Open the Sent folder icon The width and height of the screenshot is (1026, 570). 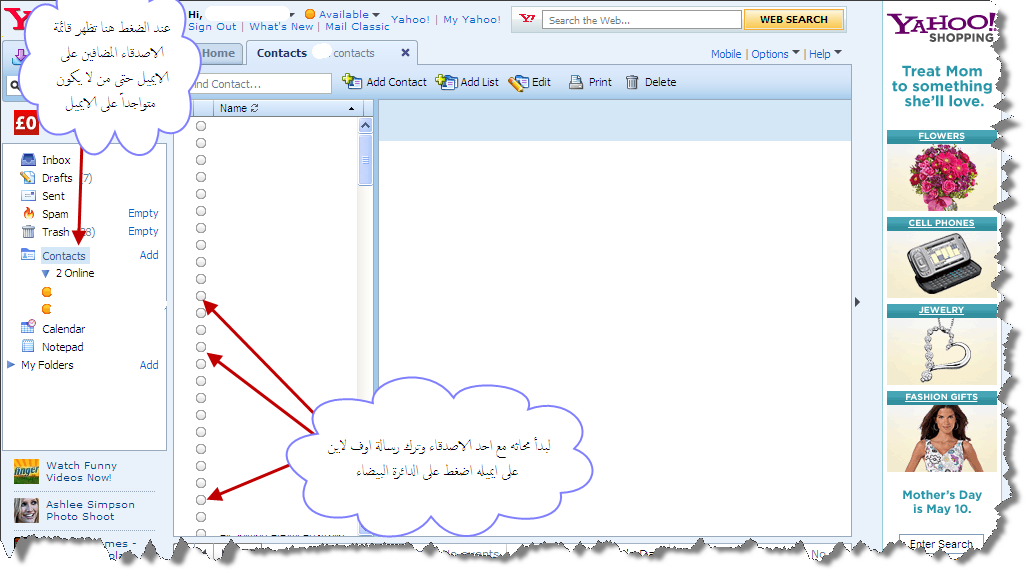pyautogui.click(x=28, y=196)
